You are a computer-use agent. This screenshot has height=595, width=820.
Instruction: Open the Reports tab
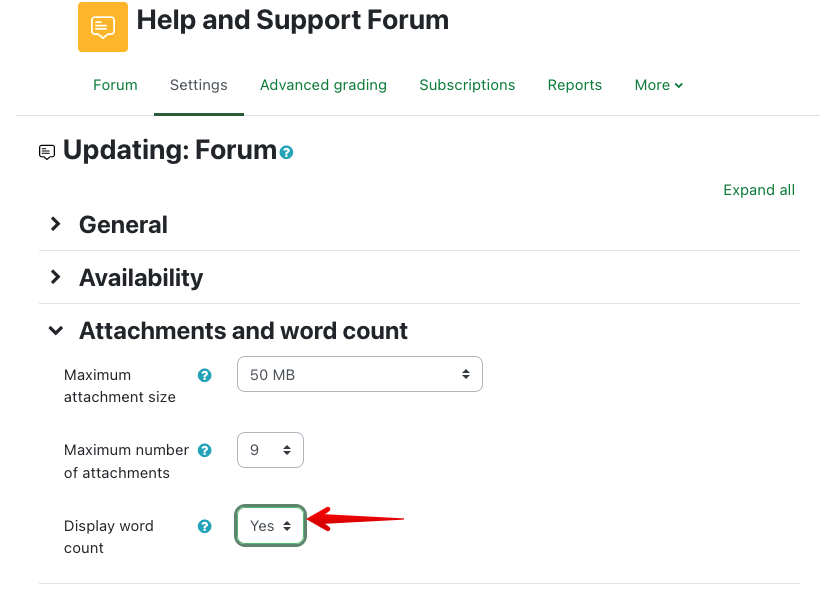pyautogui.click(x=575, y=85)
